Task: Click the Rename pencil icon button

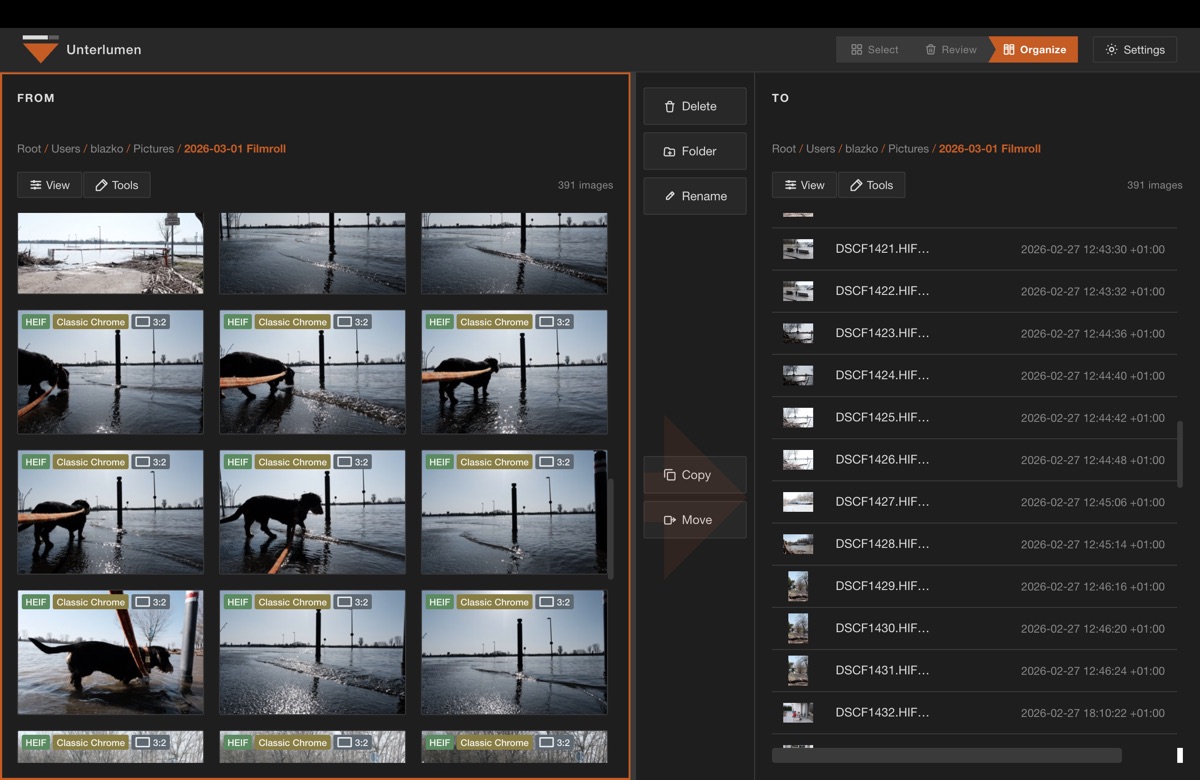Action: point(695,196)
